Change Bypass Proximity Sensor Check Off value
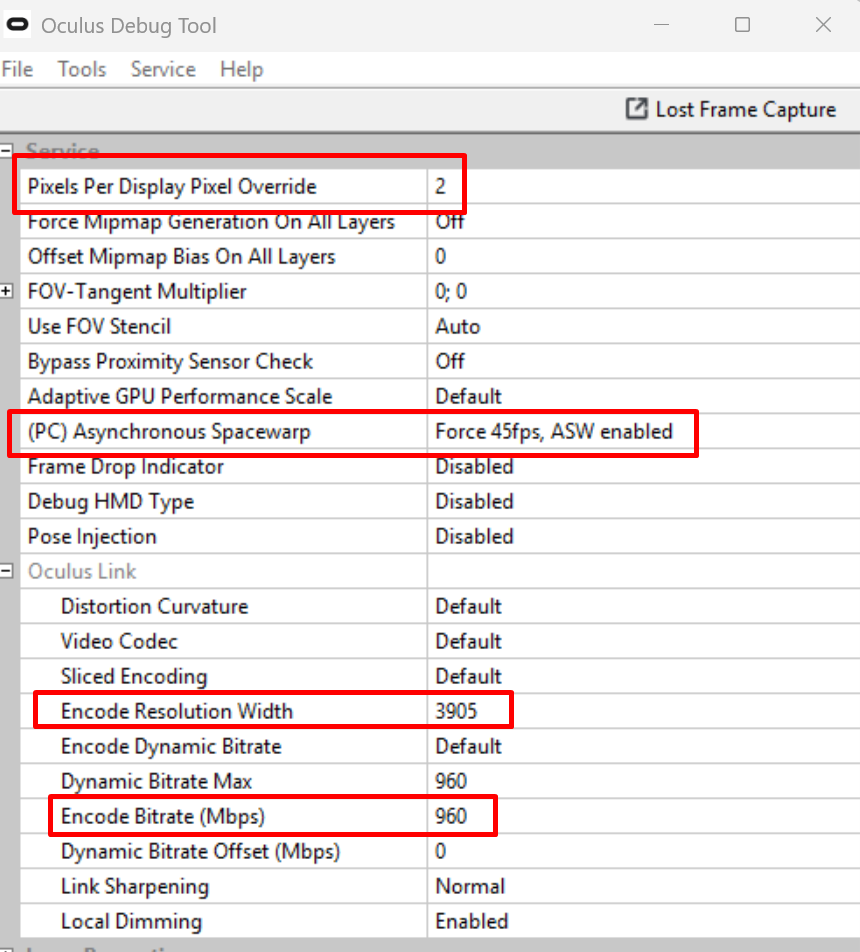 pos(449,361)
